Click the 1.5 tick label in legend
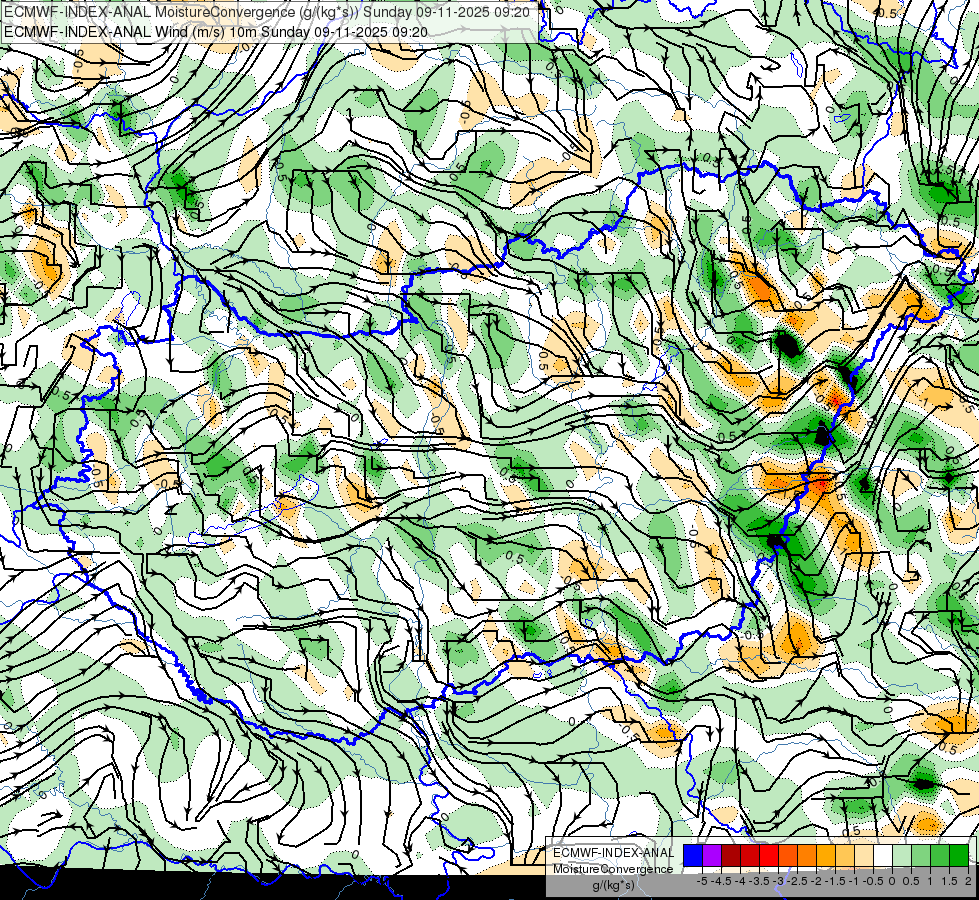Screen dimensions: 979x900 [x=949, y=881]
